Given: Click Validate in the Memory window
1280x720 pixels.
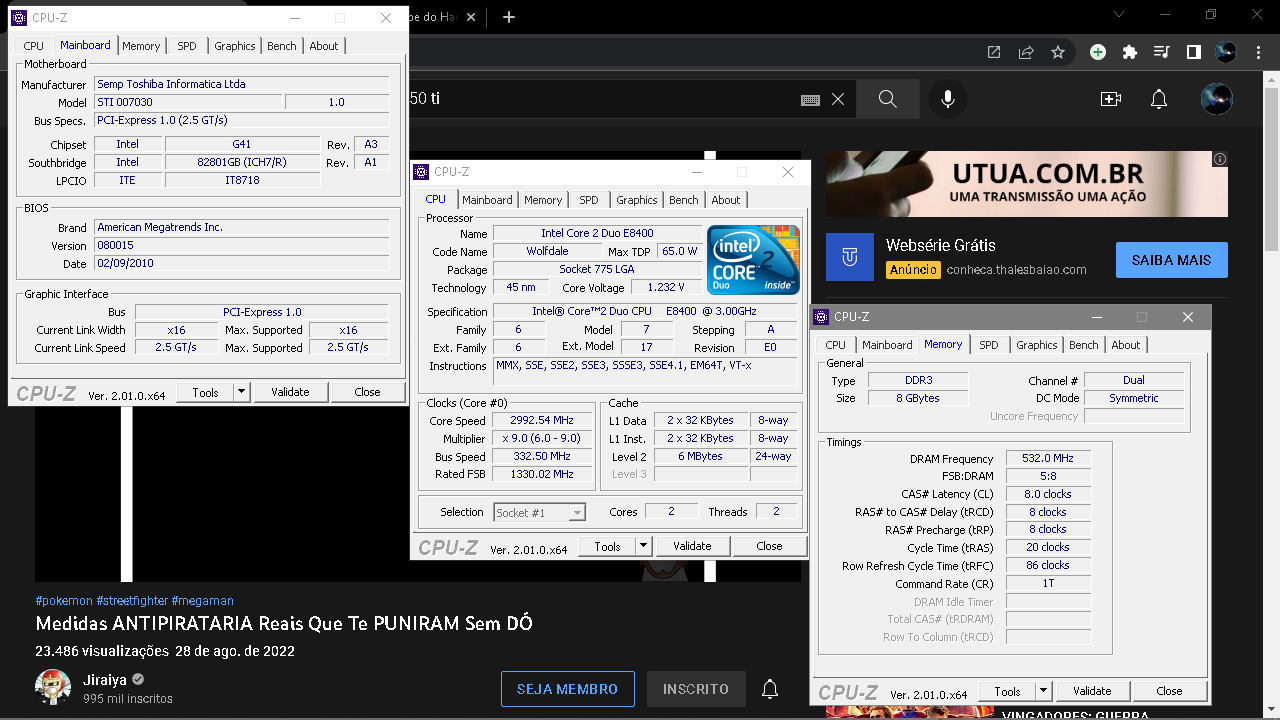Looking at the screenshot, I should pyautogui.click(x=1092, y=691).
